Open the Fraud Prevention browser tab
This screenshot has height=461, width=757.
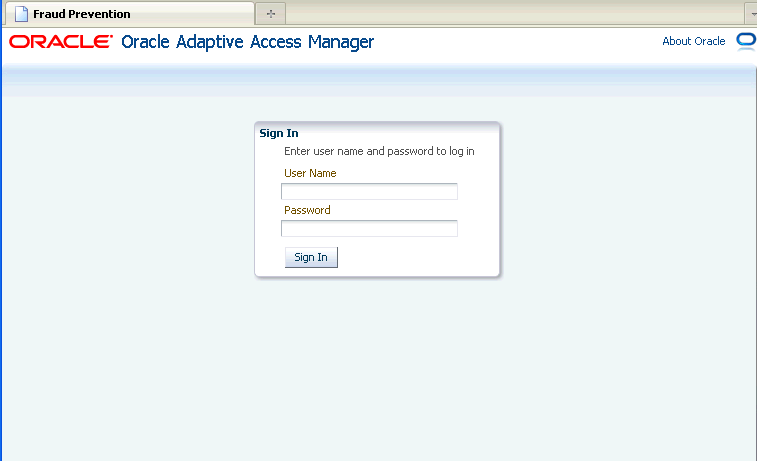[x=129, y=14]
